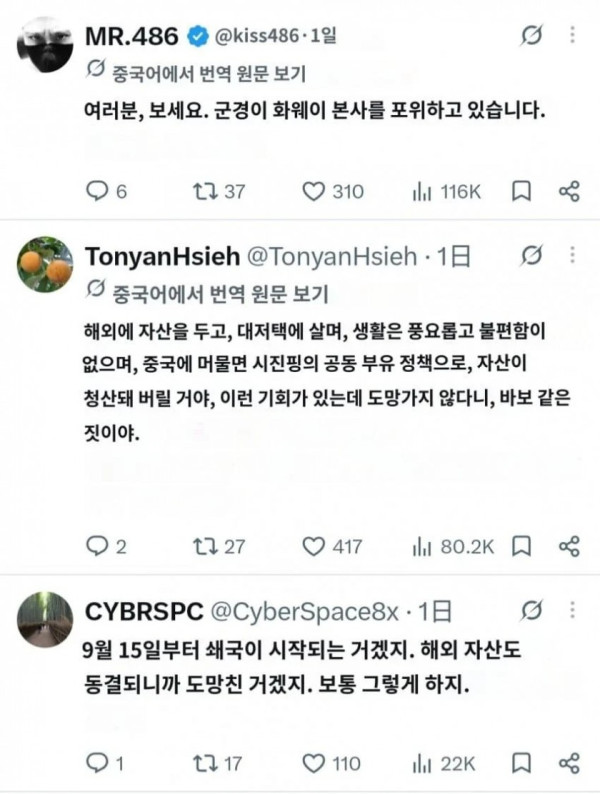Bookmark TonyanHsieh's tweet
The image size is (600, 794).
(521, 546)
